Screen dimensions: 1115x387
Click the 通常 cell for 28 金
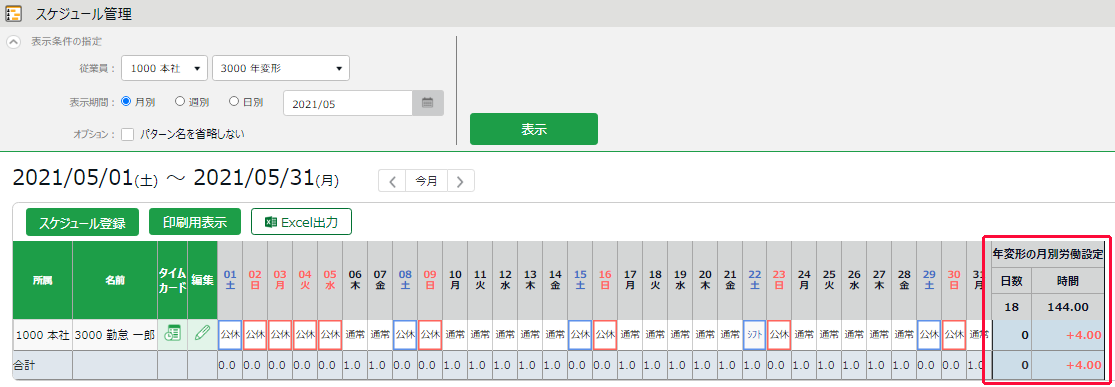tap(905, 334)
